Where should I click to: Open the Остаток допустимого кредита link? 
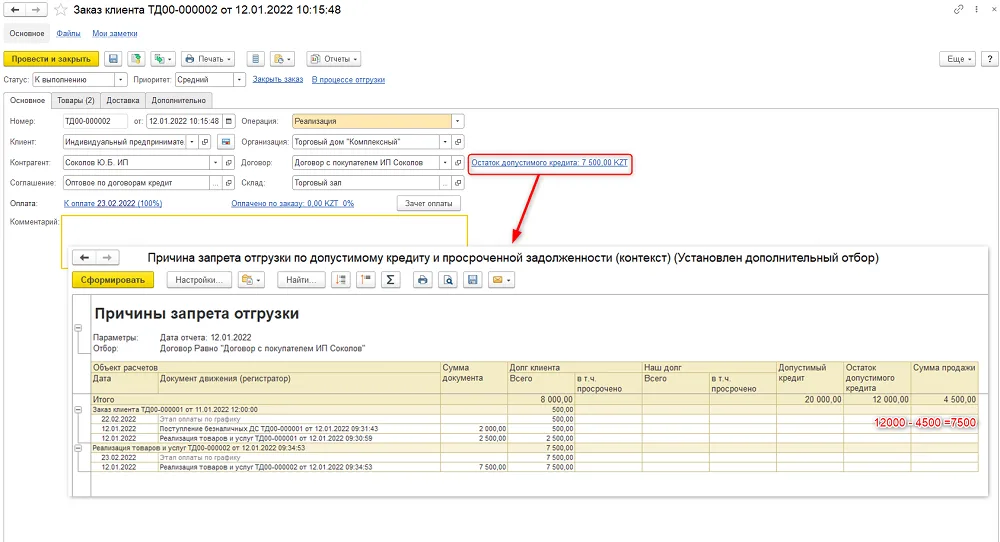coord(549,163)
